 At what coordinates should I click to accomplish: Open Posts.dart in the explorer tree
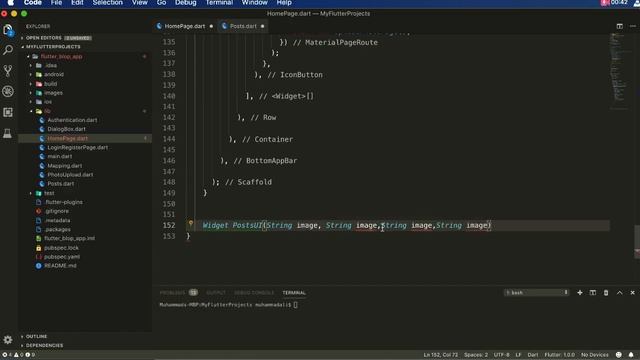point(60,184)
